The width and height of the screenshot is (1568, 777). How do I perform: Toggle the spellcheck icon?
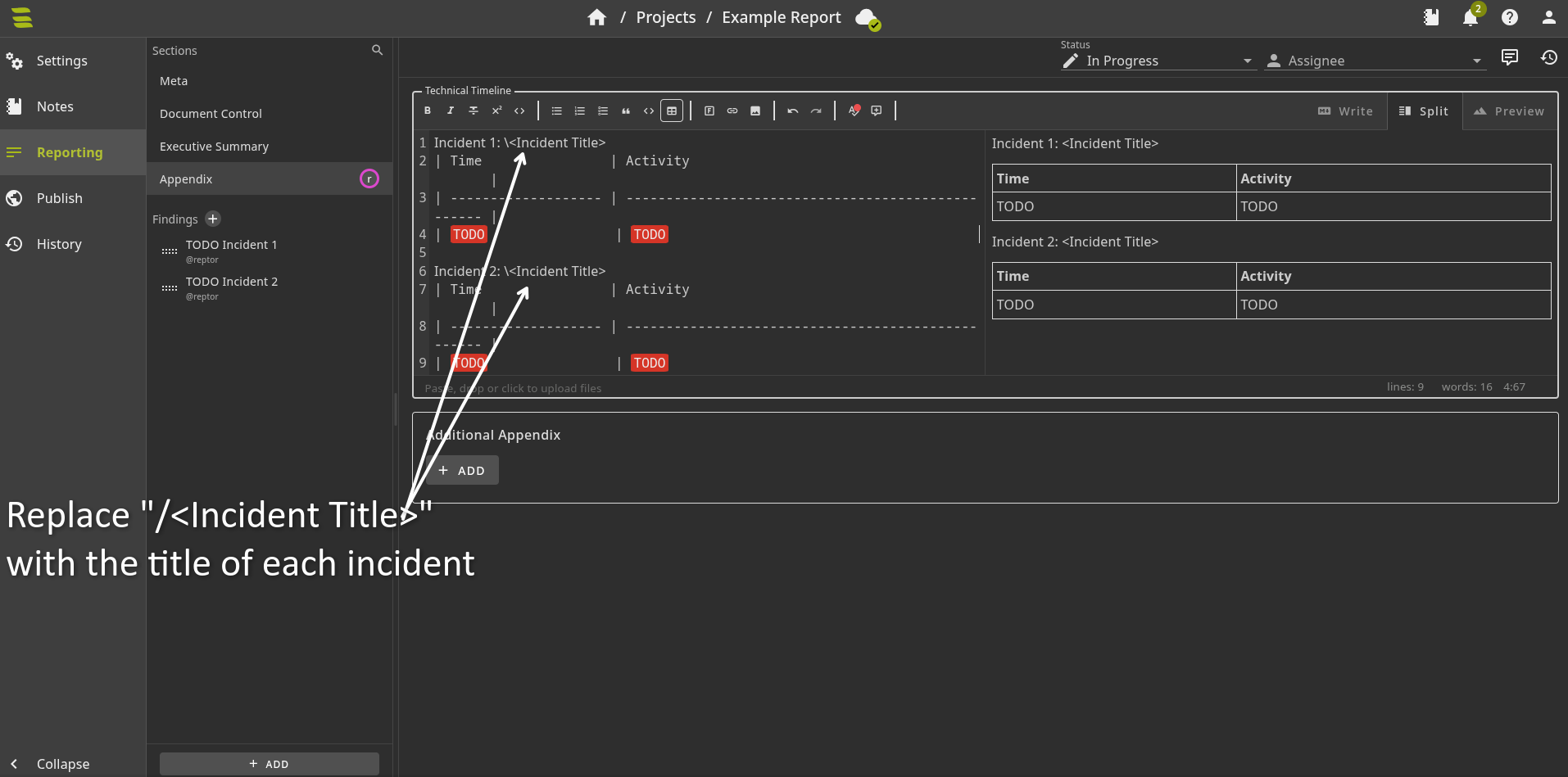854,111
